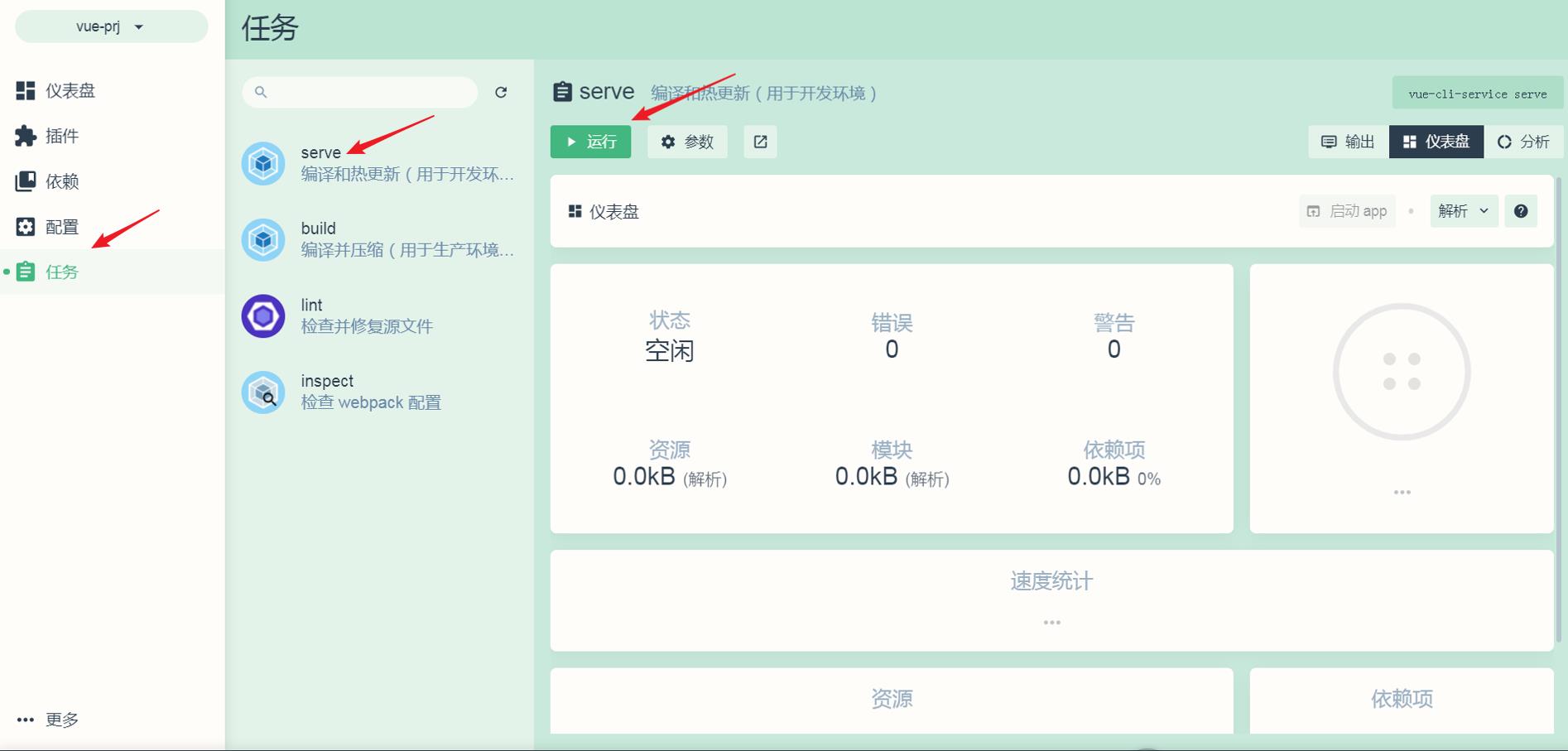Image resolution: width=1568 pixels, height=751 pixels.
Task: Select the inspect task icon
Action: tap(263, 392)
